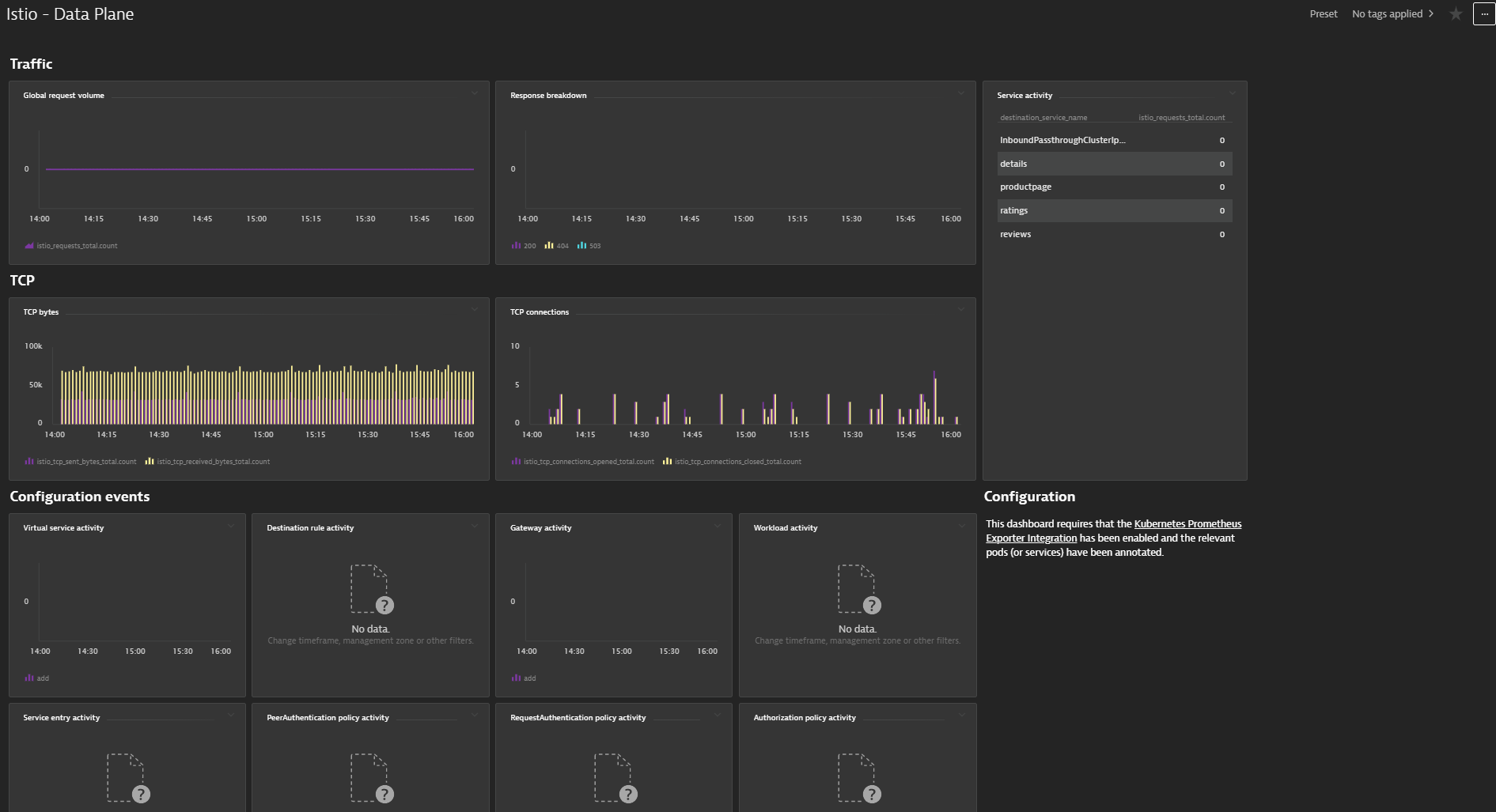Open the more options ellipsis menu
Screen dimensions: 1496x812
click(x=1484, y=13)
